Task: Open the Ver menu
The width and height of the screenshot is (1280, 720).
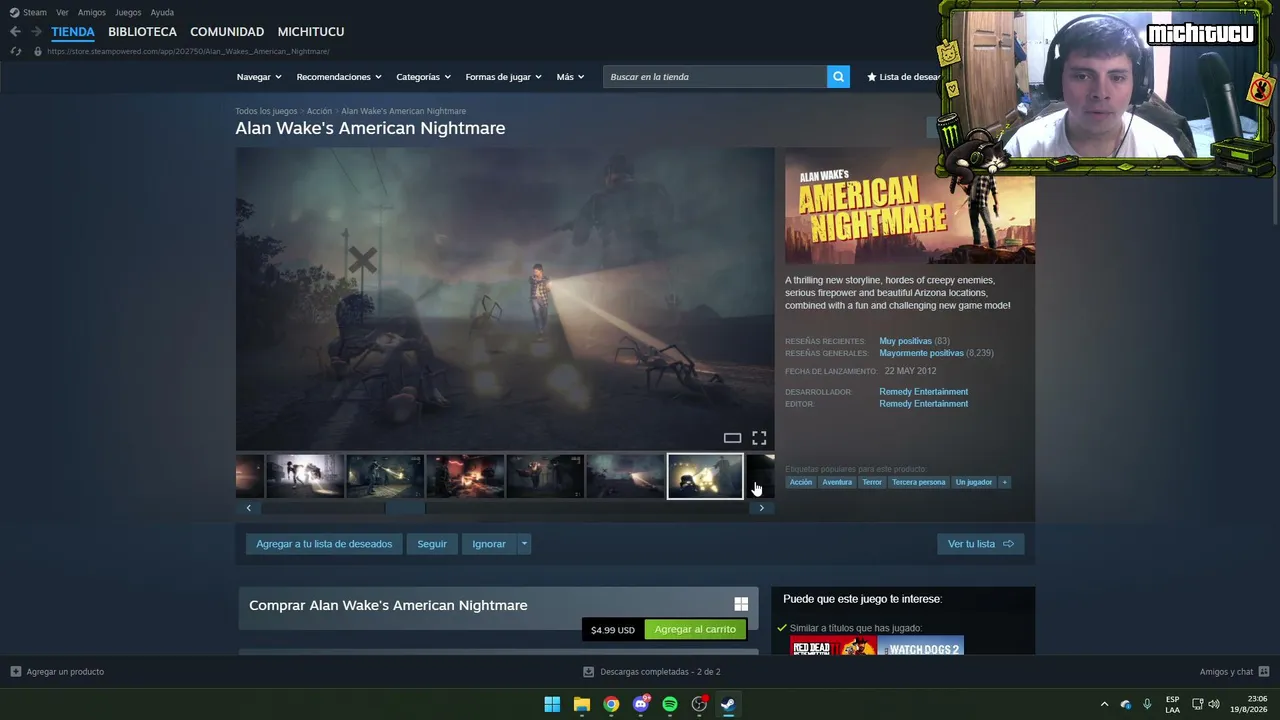Action: (x=63, y=13)
